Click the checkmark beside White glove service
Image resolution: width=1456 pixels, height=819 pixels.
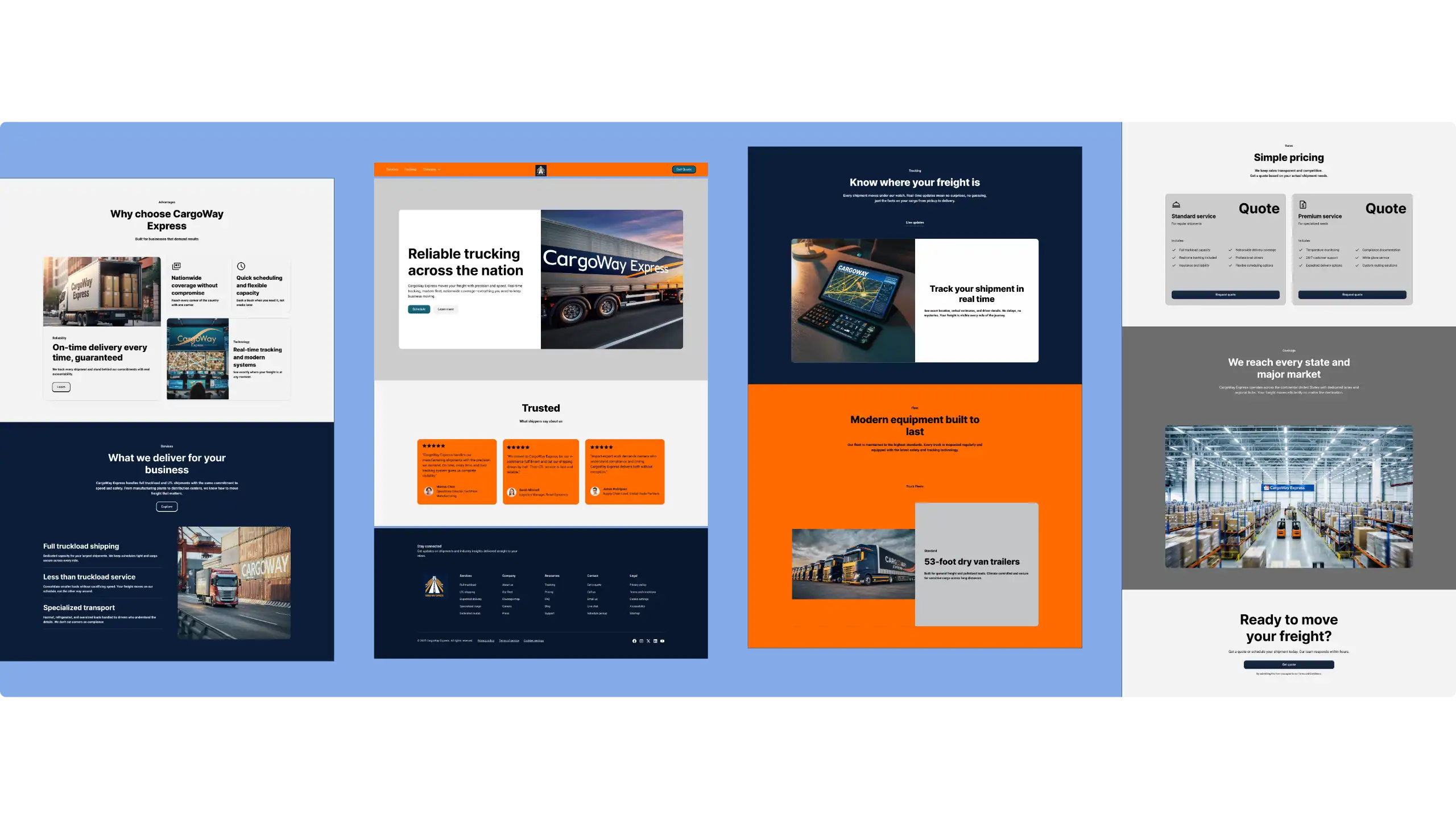[x=1357, y=258]
